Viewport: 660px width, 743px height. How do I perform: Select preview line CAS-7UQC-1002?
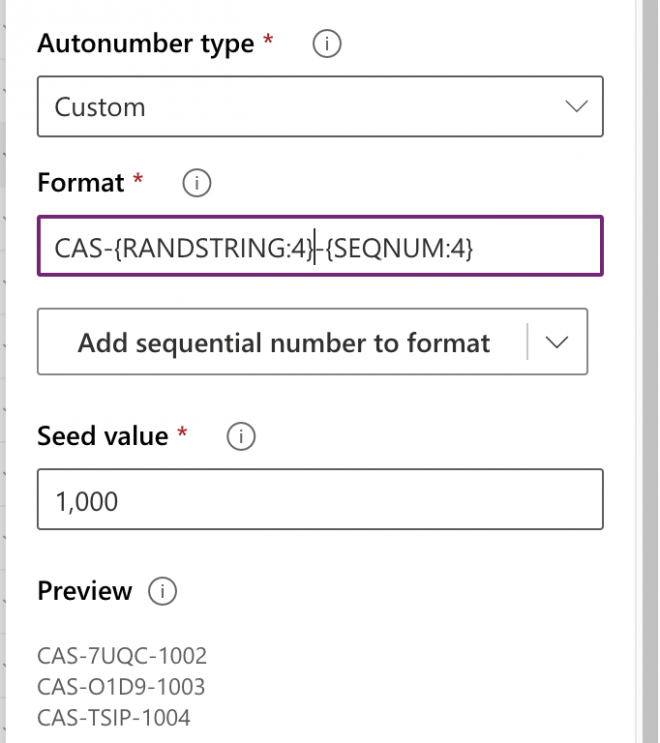(x=122, y=656)
